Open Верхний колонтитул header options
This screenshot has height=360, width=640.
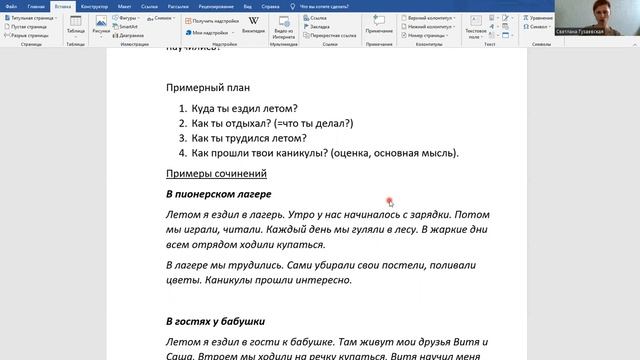point(429,18)
